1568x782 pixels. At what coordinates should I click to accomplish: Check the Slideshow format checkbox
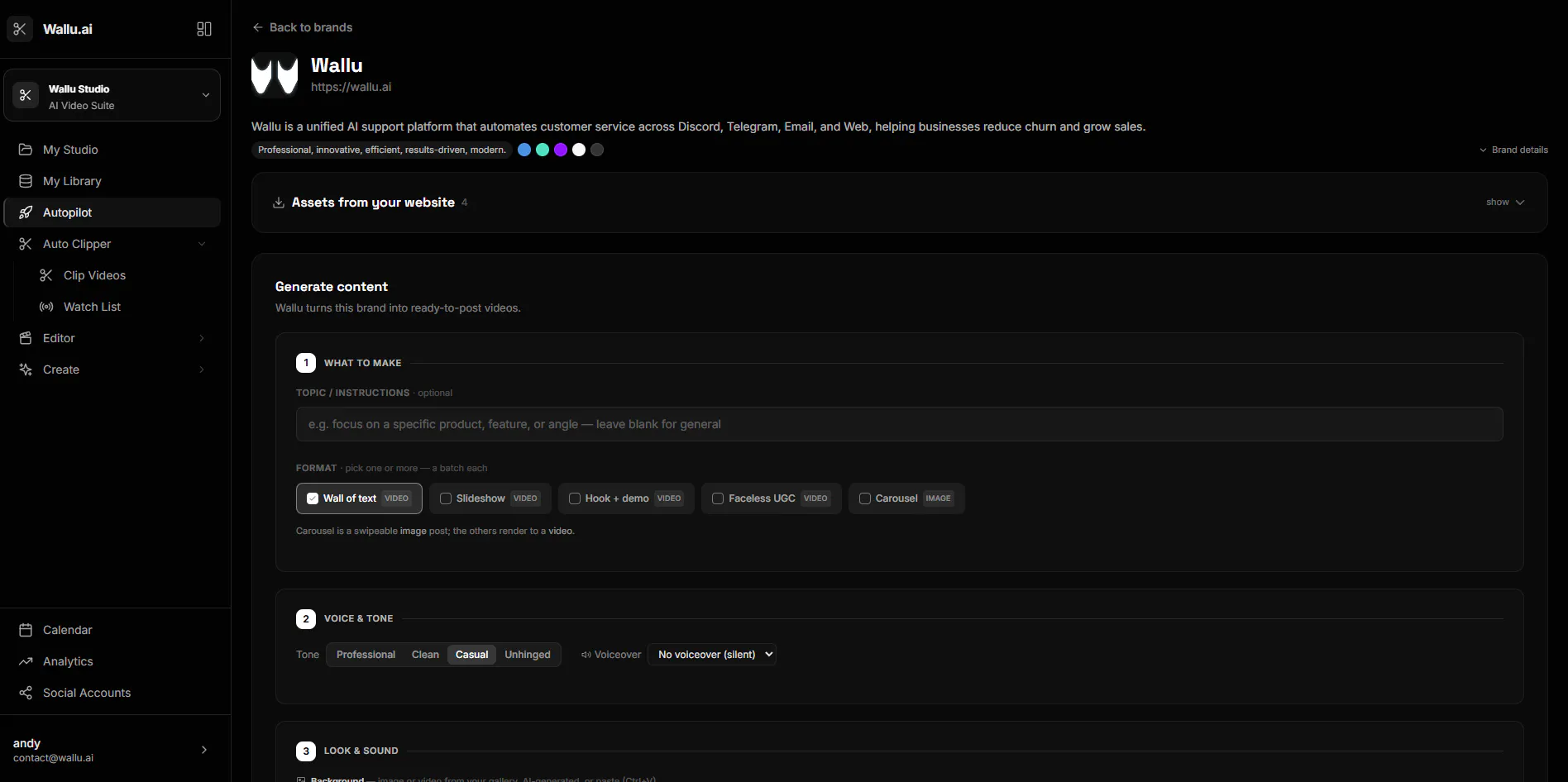(x=446, y=498)
